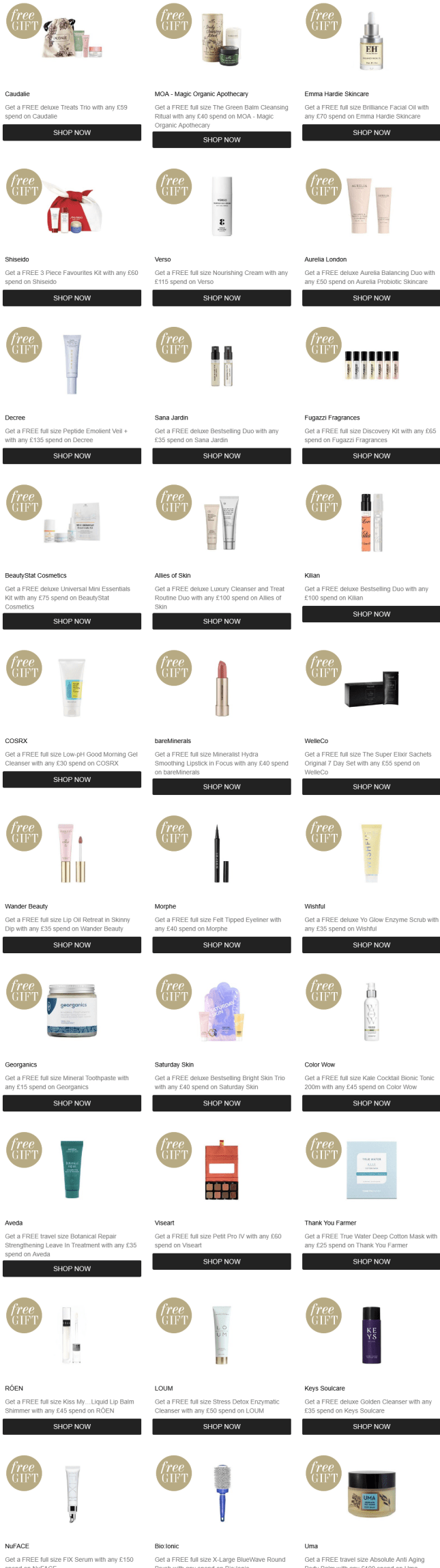Image resolution: width=440 pixels, height=1568 pixels.
Task: Click Shop Now under Caudalie
Action: pyautogui.click(x=72, y=132)
